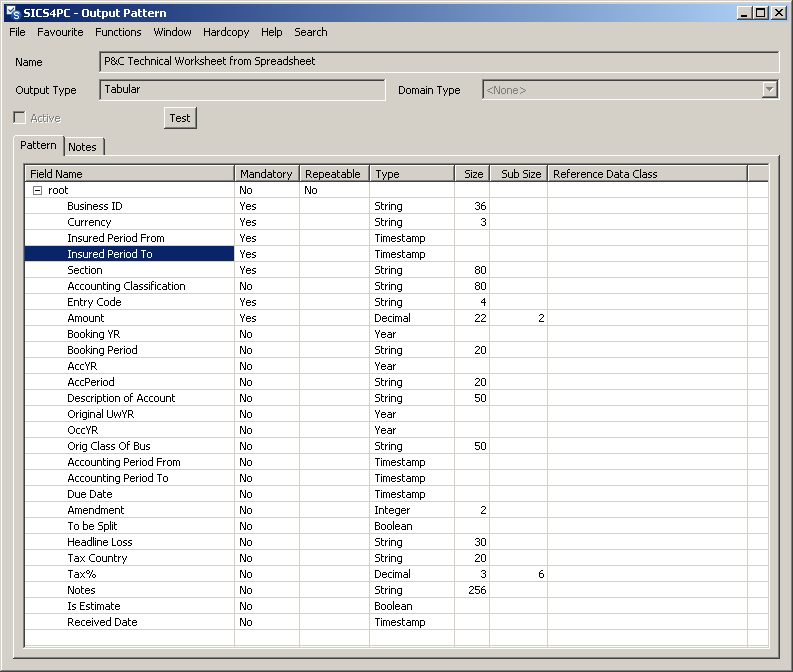Switch to the Notes tab
Screen dimensions: 793x672
tap(83, 147)
